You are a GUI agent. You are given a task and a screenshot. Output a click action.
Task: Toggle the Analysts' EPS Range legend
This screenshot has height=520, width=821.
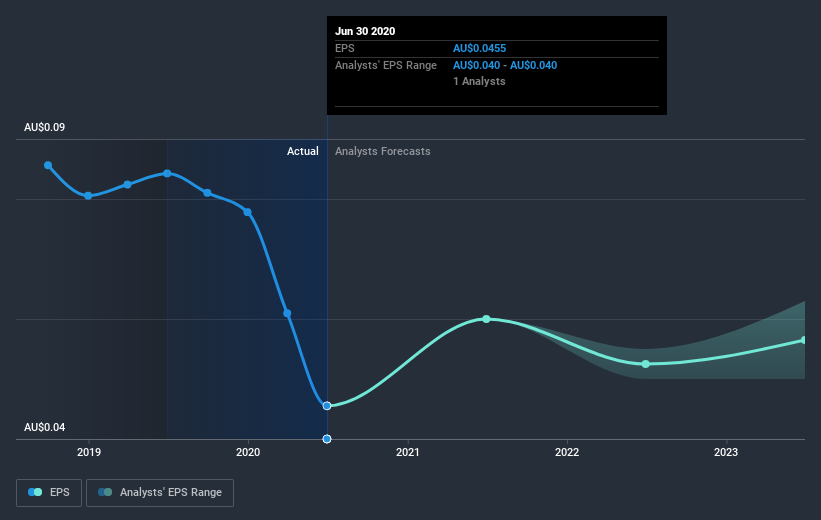pyautogui.click(x=160, y=492)
